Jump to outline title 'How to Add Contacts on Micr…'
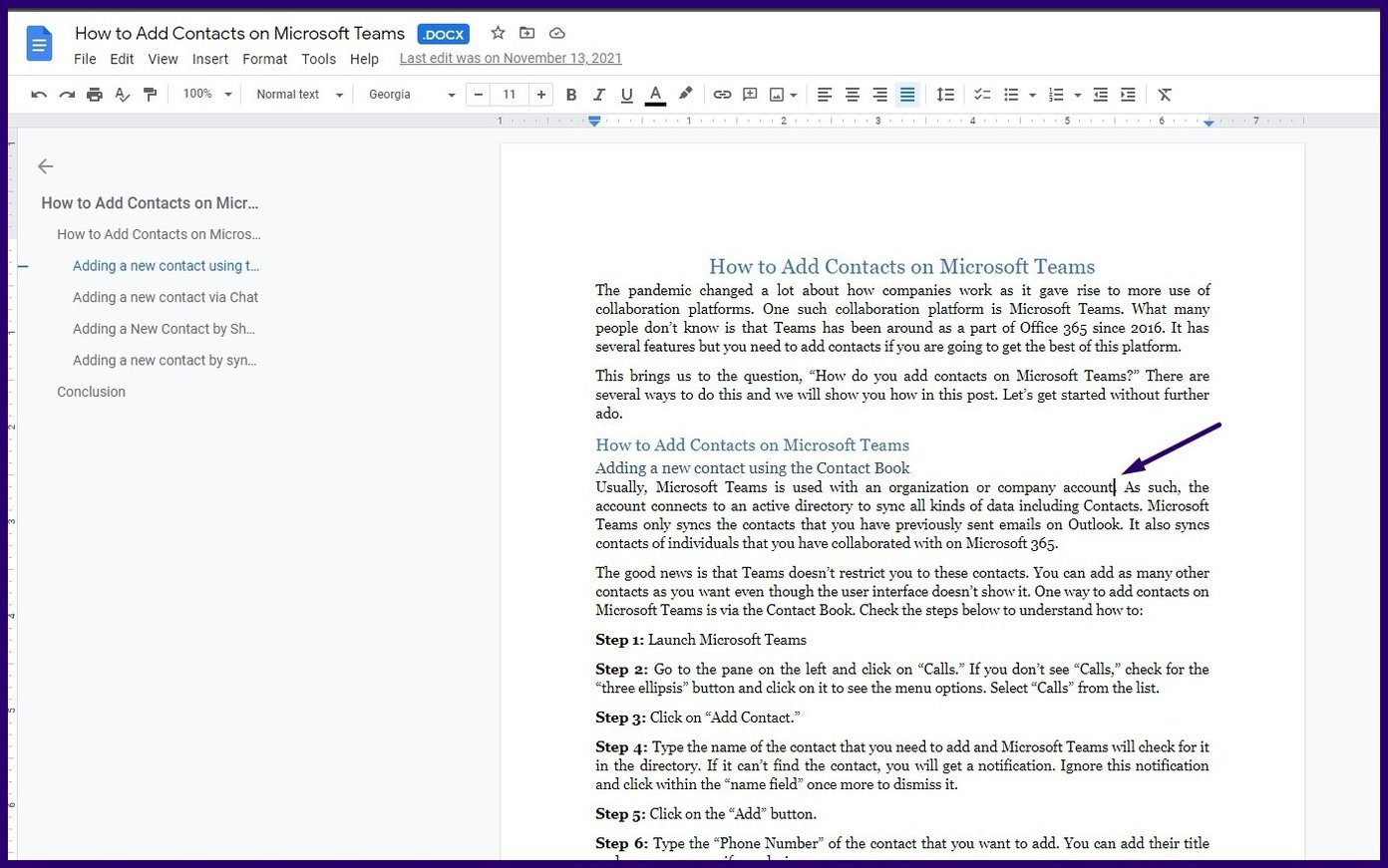Screen dimensions: 1388x868 (x=150, y=203)
